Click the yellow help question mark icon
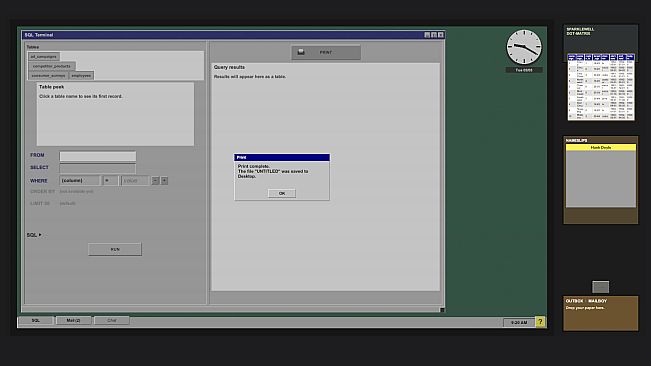 coord(540,322)
